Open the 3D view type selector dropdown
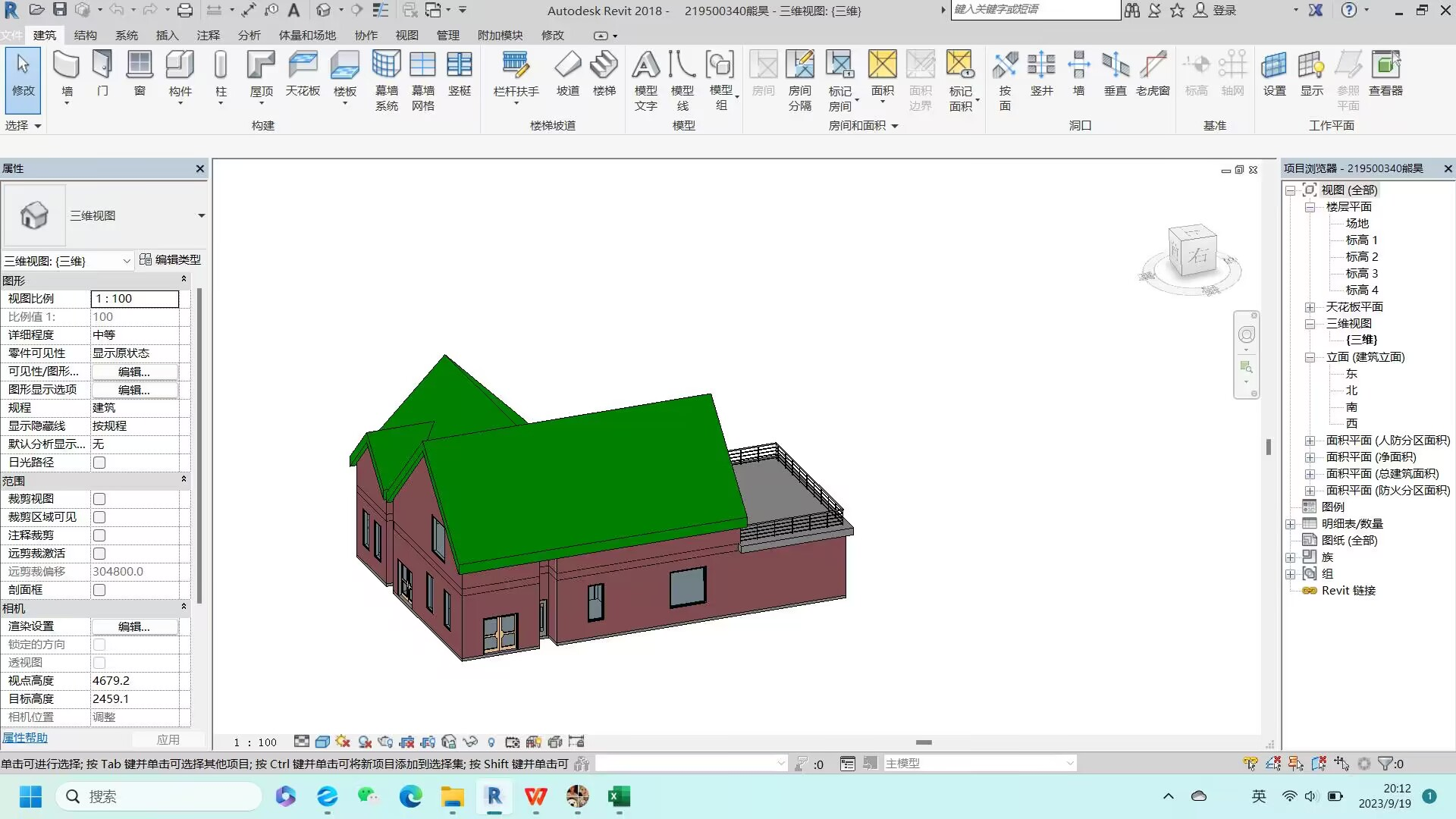 click(201, 216)
